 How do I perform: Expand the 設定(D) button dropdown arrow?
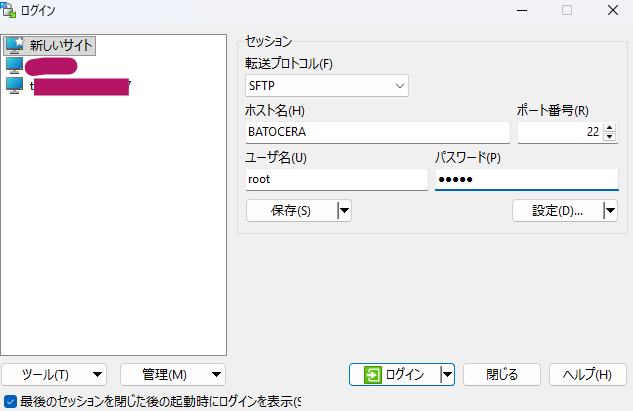[x=610, y=210]
